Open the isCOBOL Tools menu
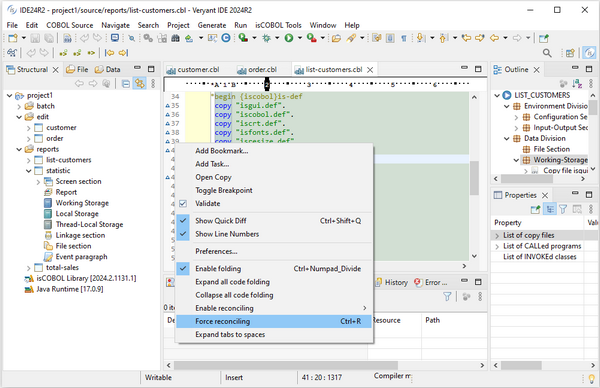Screen dimensions: 600x388 278,25
